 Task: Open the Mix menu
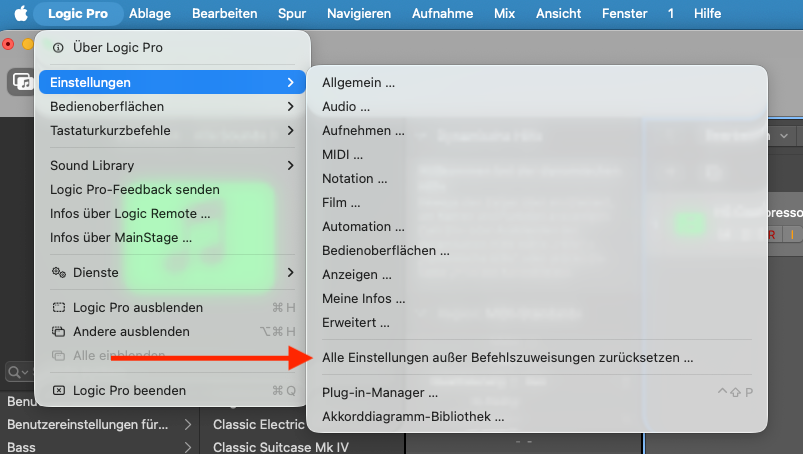tap(504, 13)
